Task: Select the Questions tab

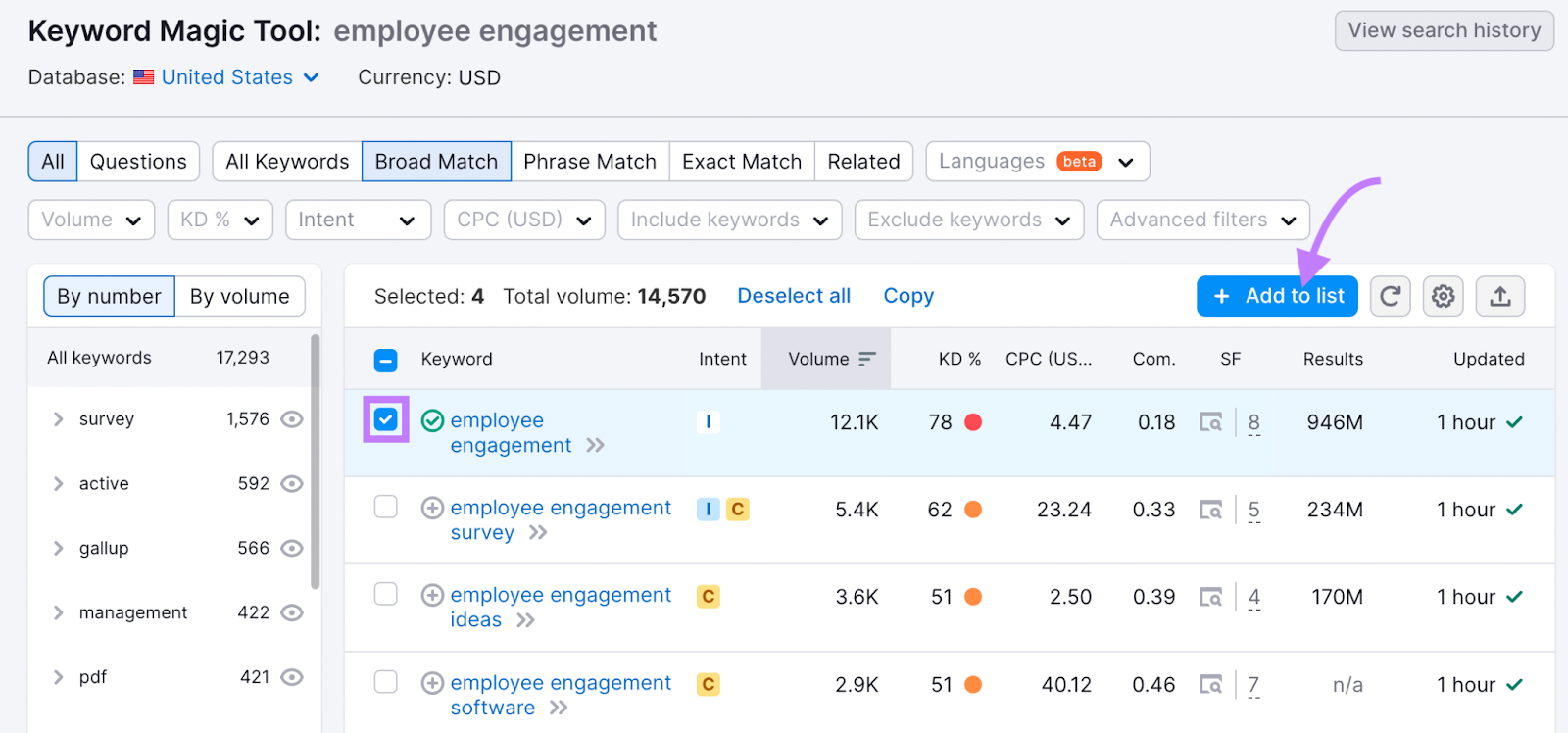Action: pos(138,162)
